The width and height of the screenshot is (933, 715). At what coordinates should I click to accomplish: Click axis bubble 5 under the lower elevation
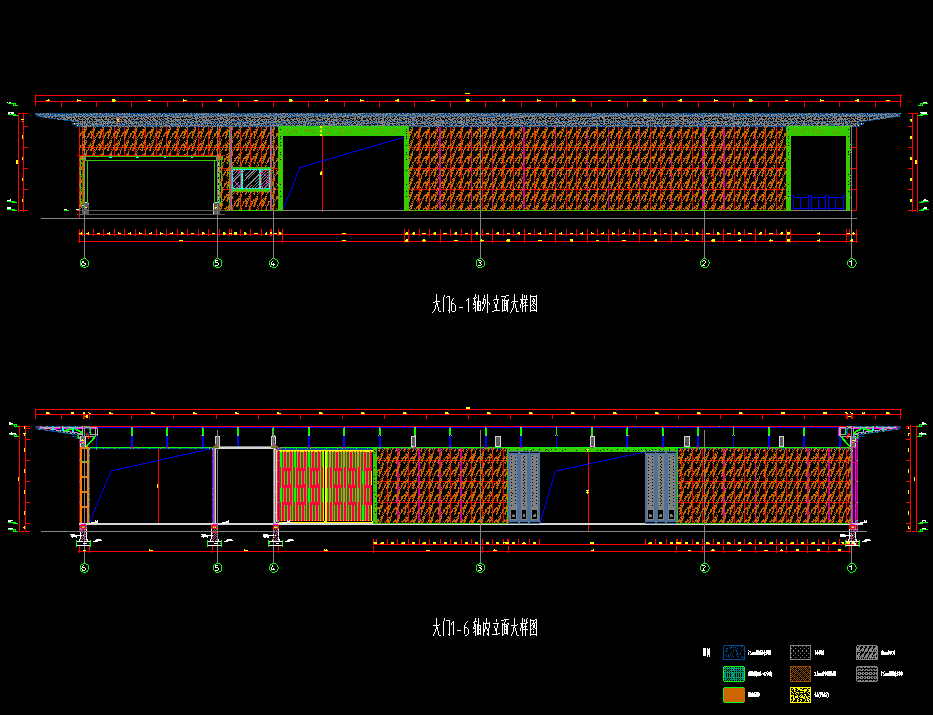tap(217, 568)
